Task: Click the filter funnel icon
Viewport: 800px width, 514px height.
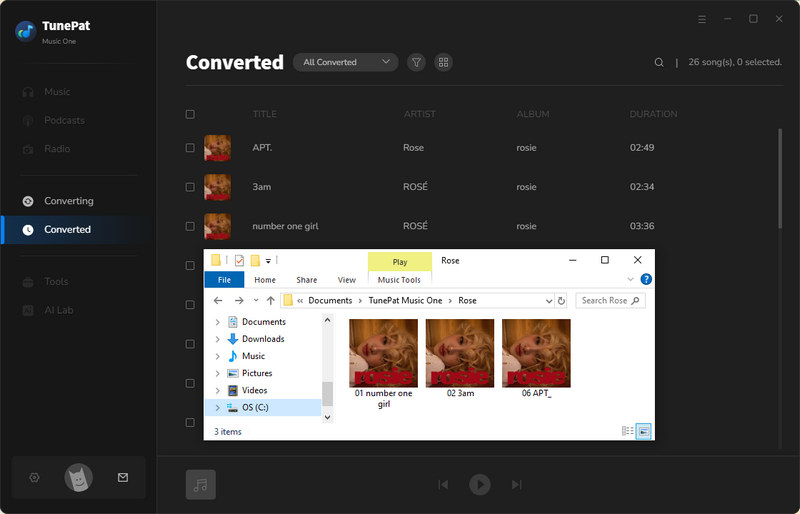Action: click(416, 62)
